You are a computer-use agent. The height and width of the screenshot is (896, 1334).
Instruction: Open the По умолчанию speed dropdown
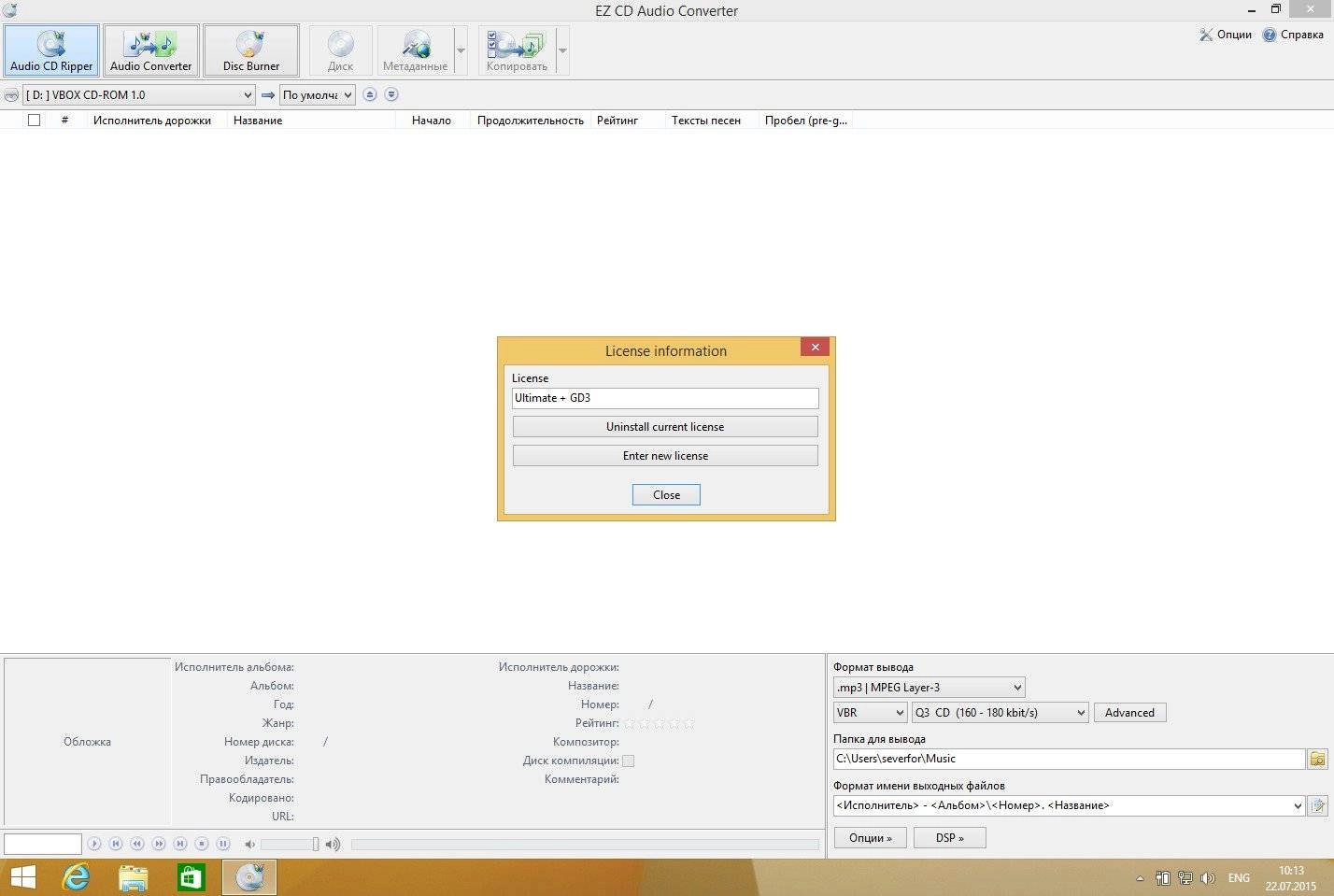[318, 94]
